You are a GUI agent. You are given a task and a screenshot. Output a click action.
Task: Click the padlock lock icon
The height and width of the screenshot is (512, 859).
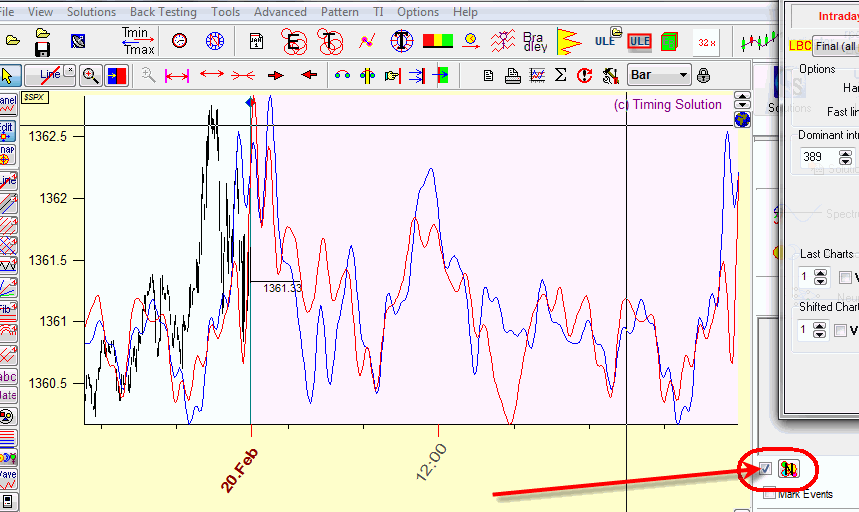(x=703, y=75)
